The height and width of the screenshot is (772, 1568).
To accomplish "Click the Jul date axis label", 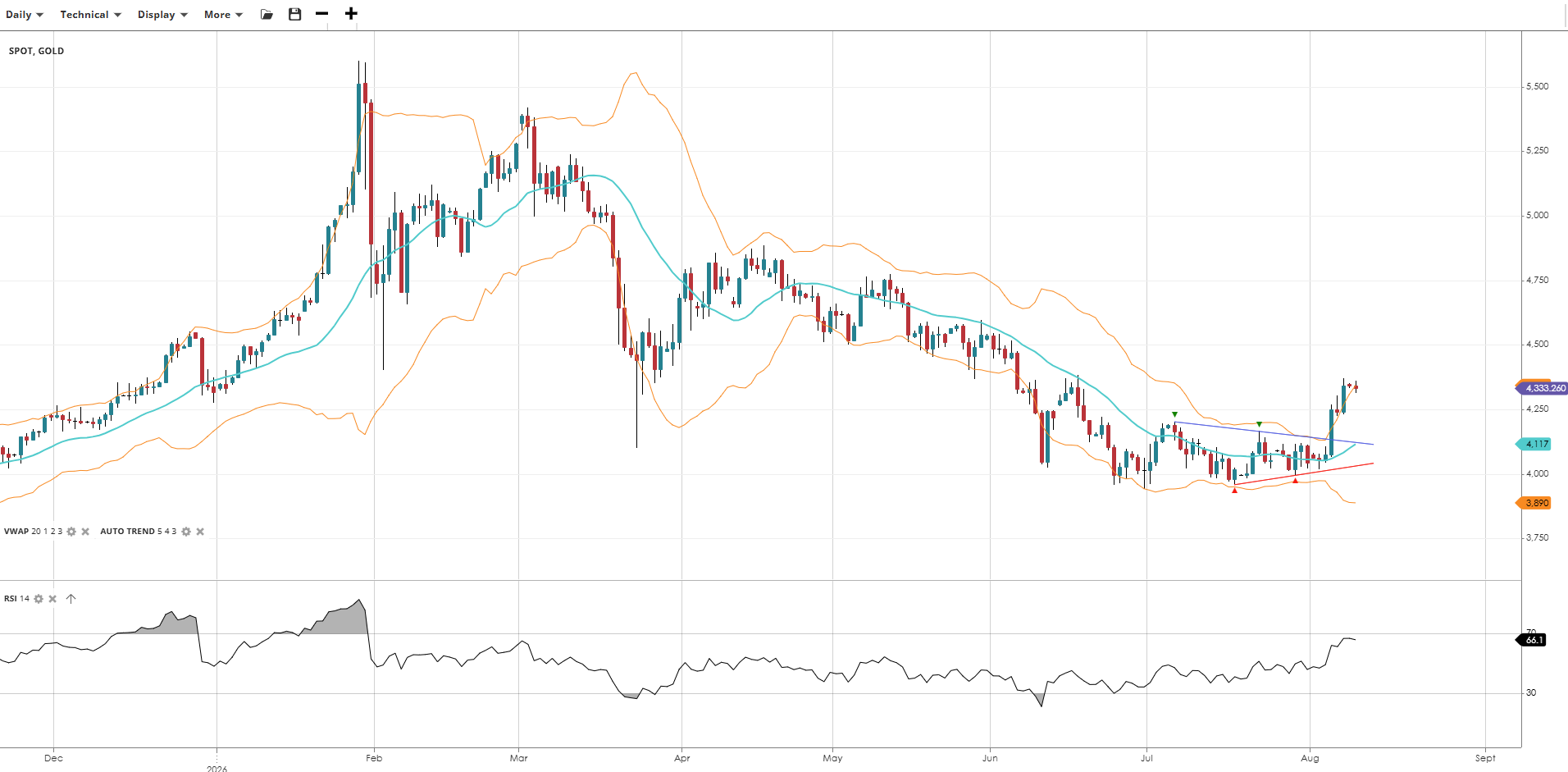I will click(x=1146, y=758).
